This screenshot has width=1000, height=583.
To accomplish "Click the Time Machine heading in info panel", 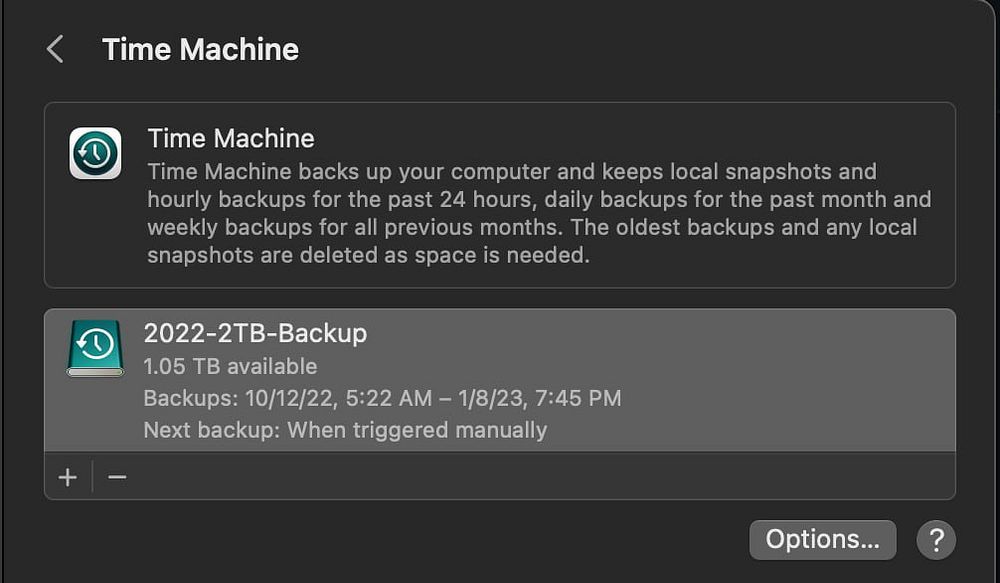I will pyautogui.click(x=231, y=138).
